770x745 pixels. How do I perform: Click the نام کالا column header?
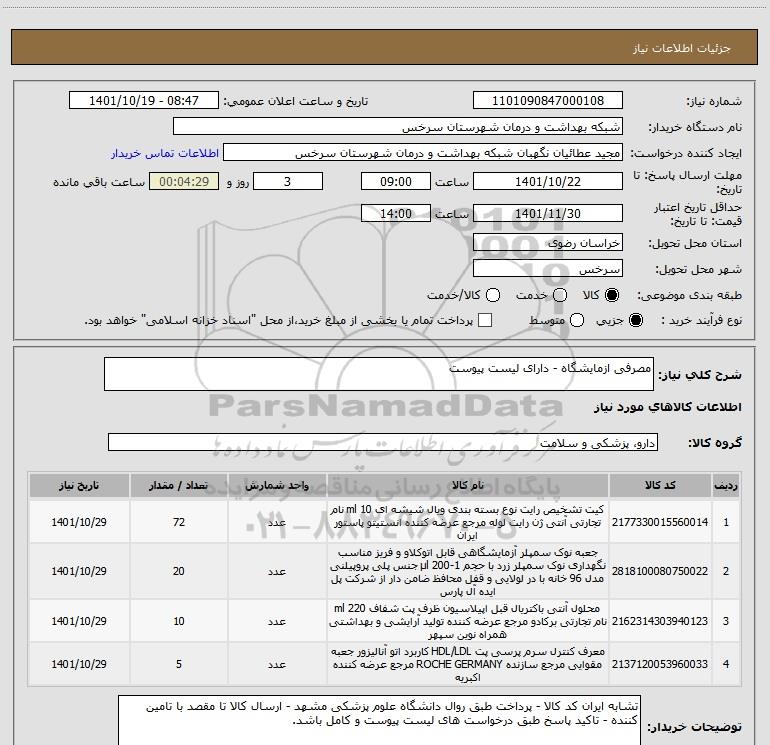[x=468, y=486]
